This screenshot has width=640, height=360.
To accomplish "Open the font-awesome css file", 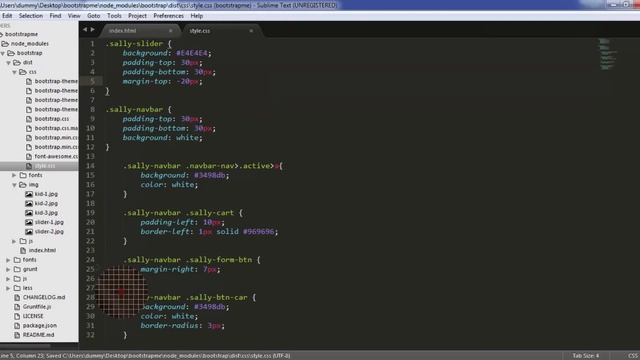I will pyautogui.click(x=56, y=156).
